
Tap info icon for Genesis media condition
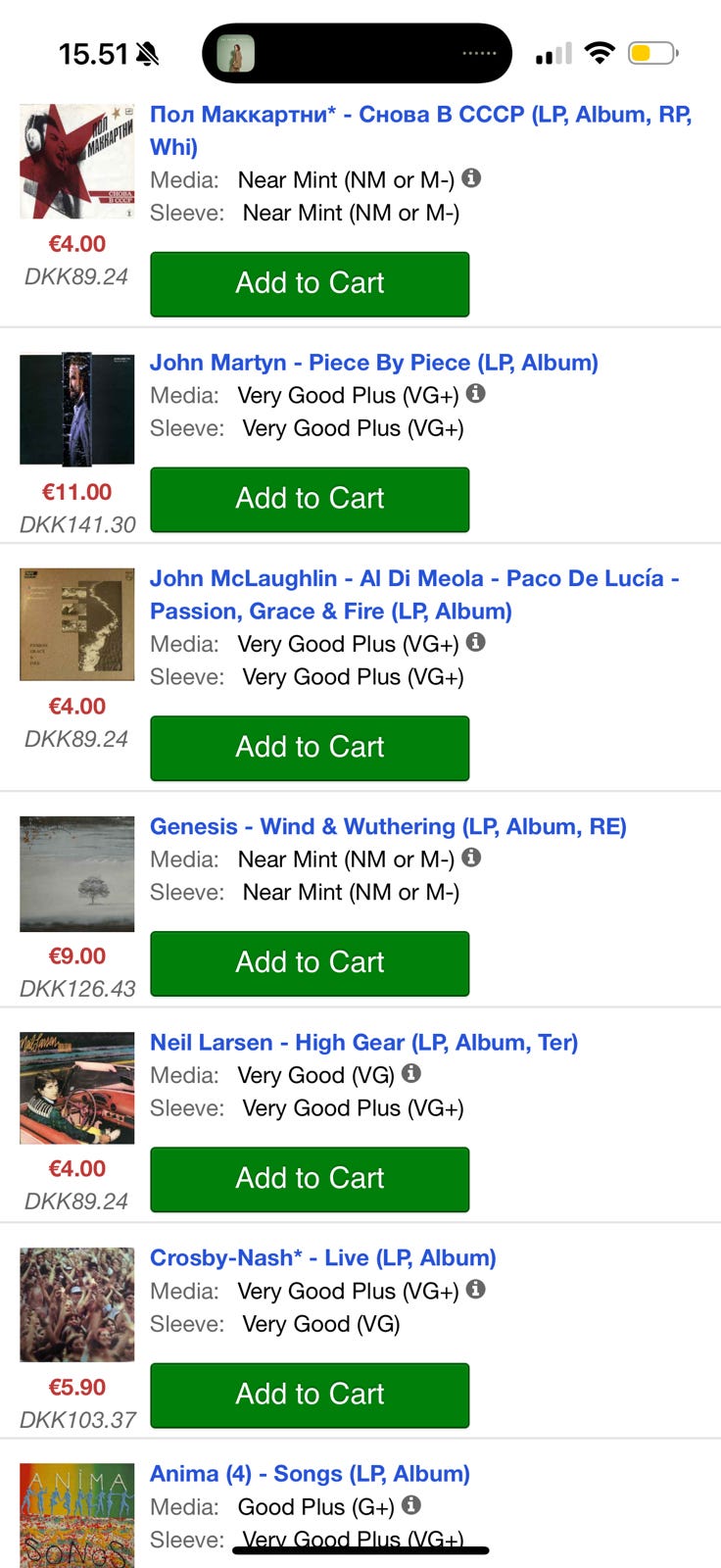click(471, 857)
